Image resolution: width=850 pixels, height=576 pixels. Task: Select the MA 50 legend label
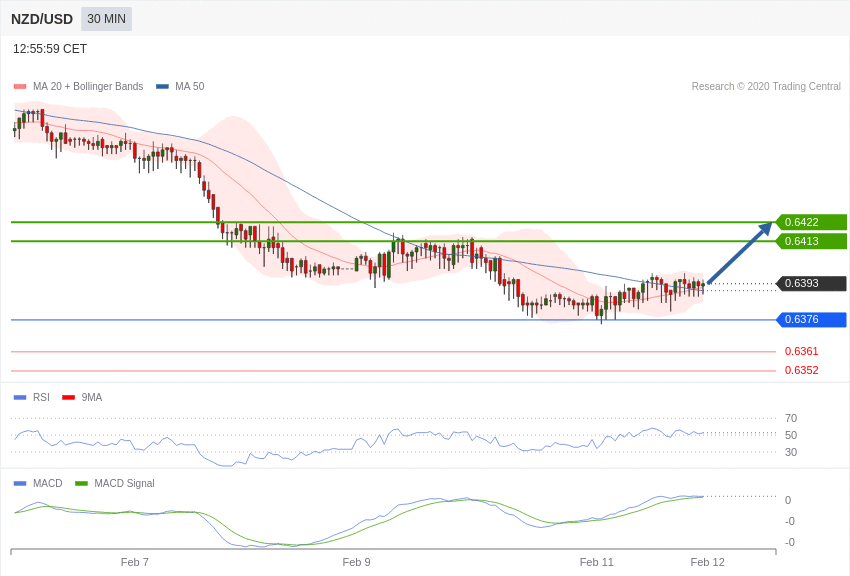[x=190, y=86]
